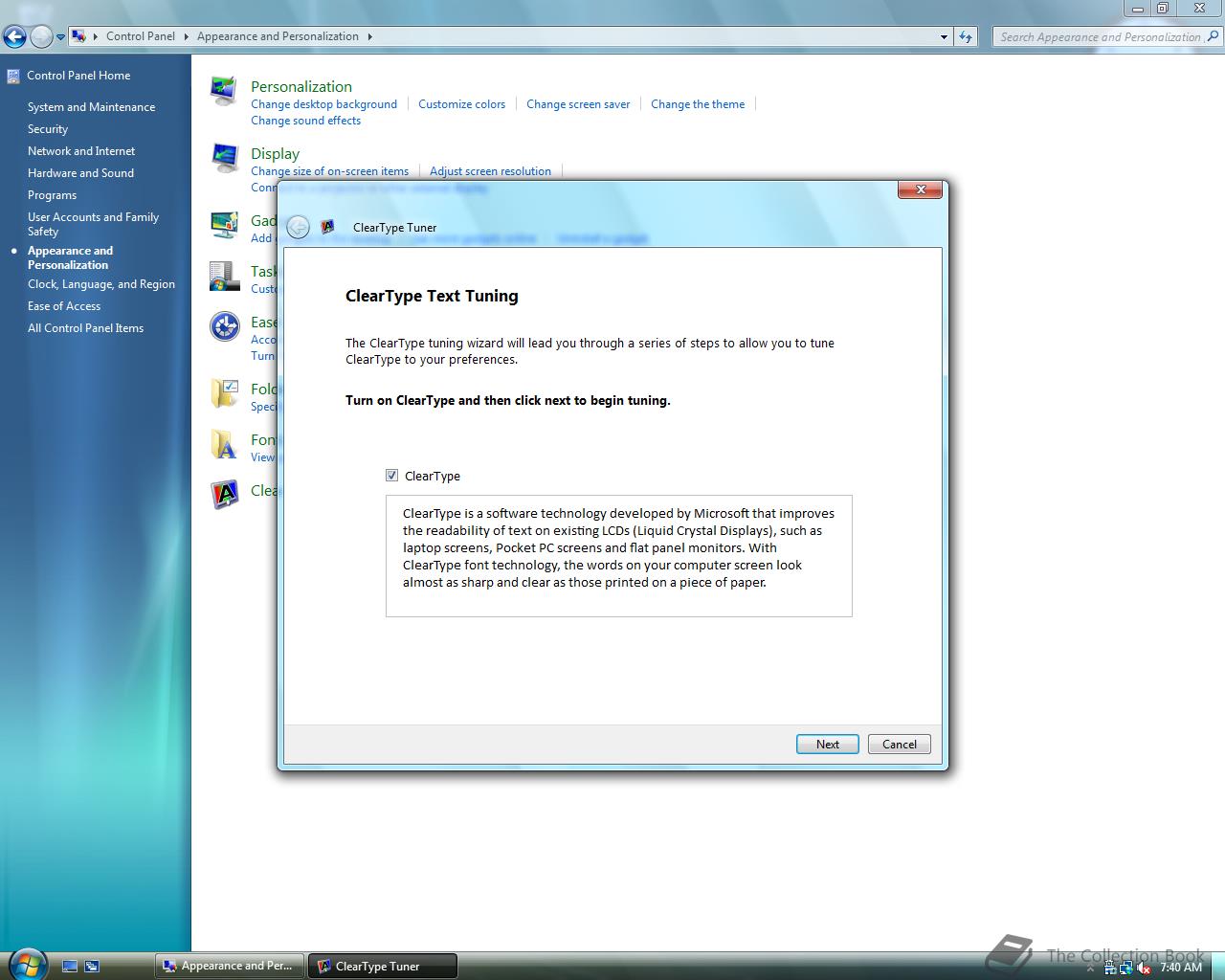Expand chevron after Control Panel breadcrumb
The width and height of the screenshot is (1225, 980).
186,36
